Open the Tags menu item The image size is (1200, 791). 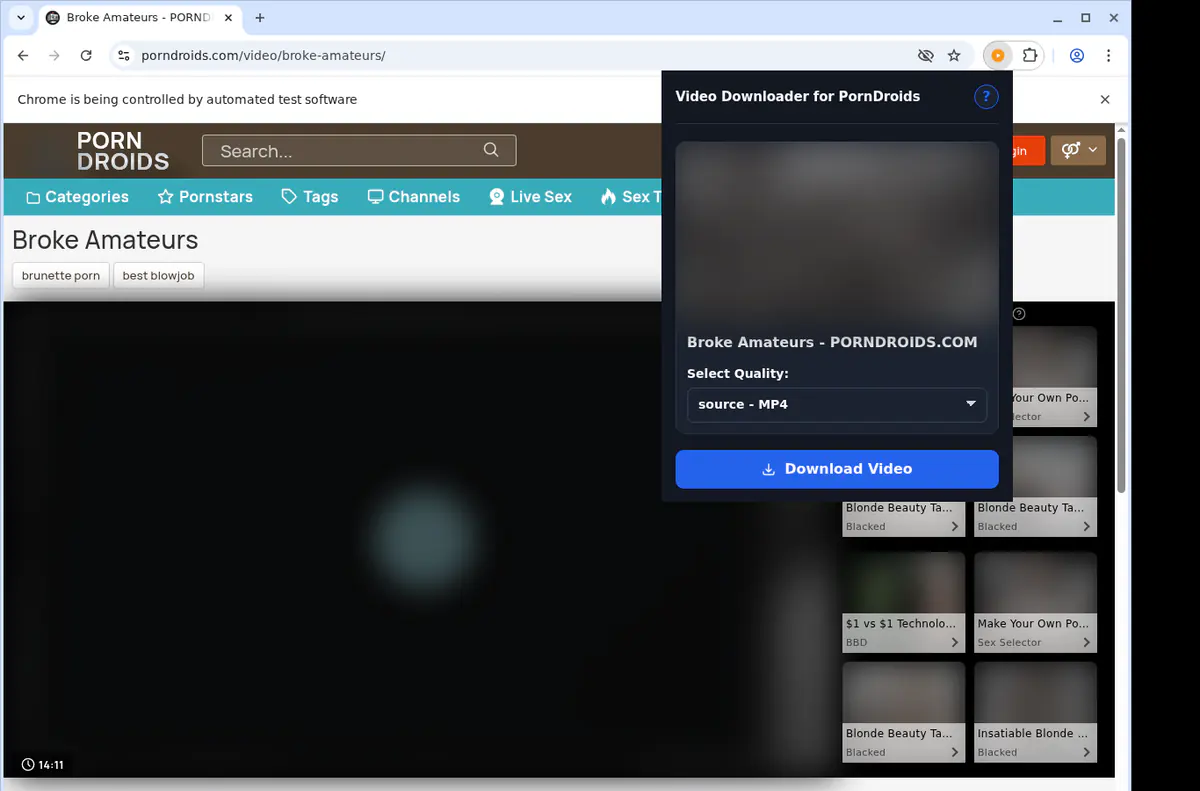click(x=309, y=197)
